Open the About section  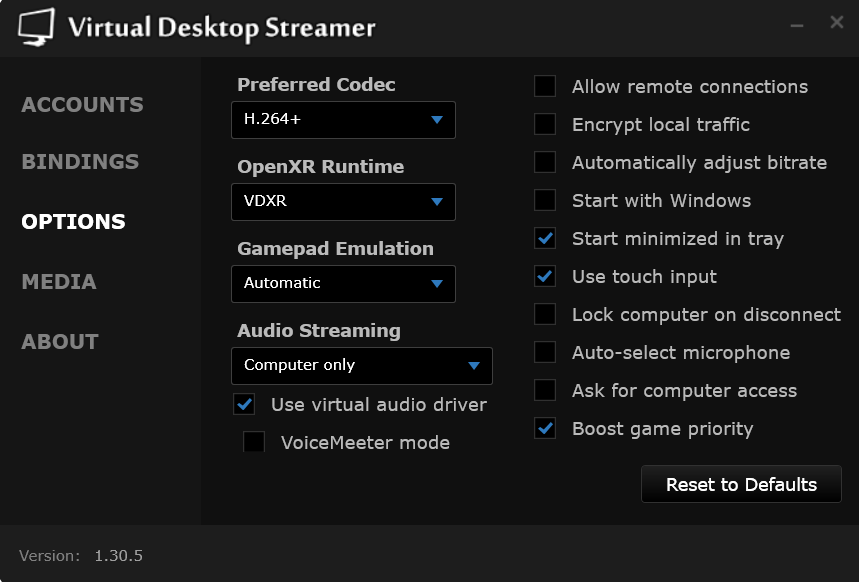60,342
